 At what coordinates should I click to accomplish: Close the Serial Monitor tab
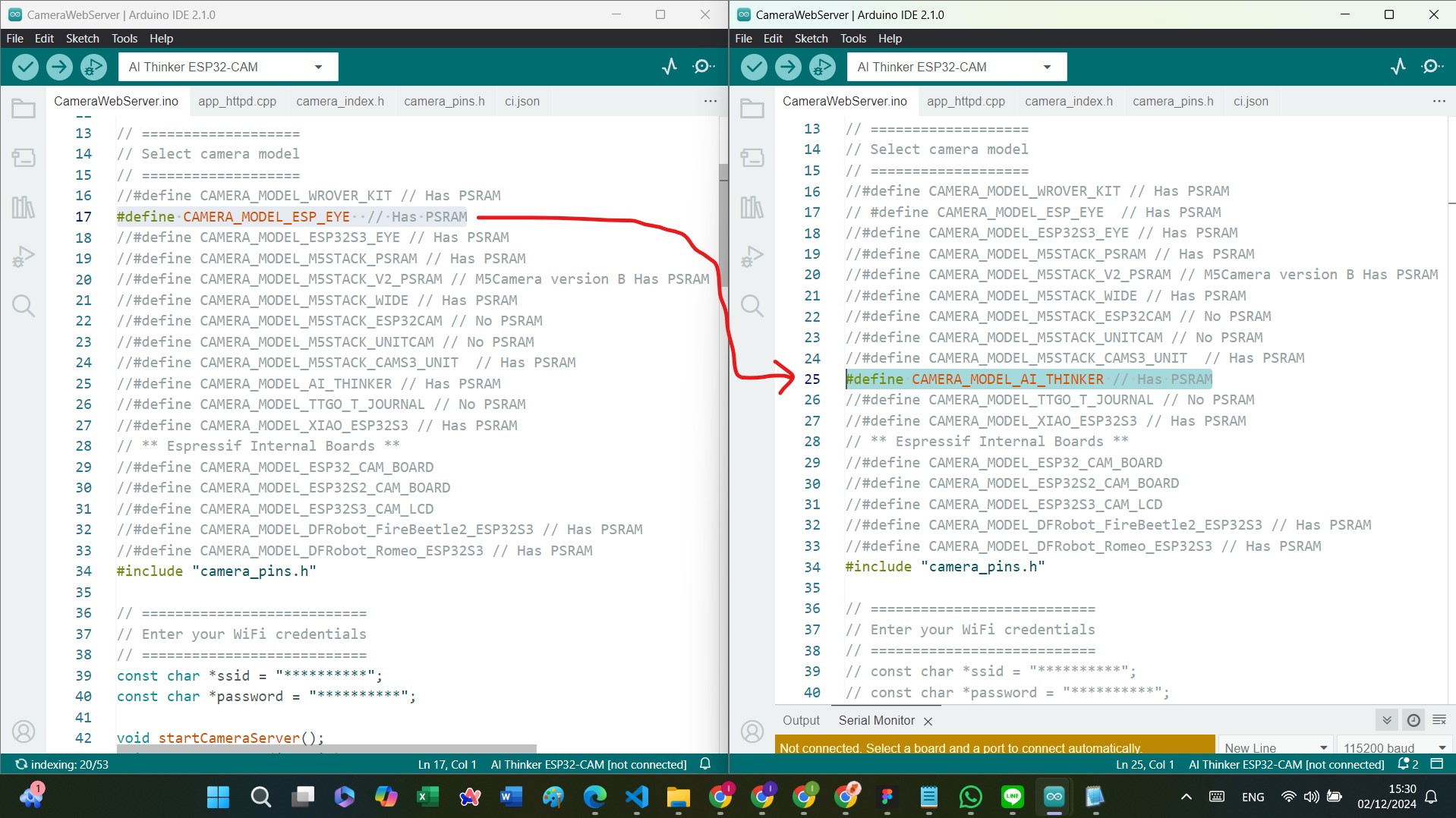coord(928,721)
